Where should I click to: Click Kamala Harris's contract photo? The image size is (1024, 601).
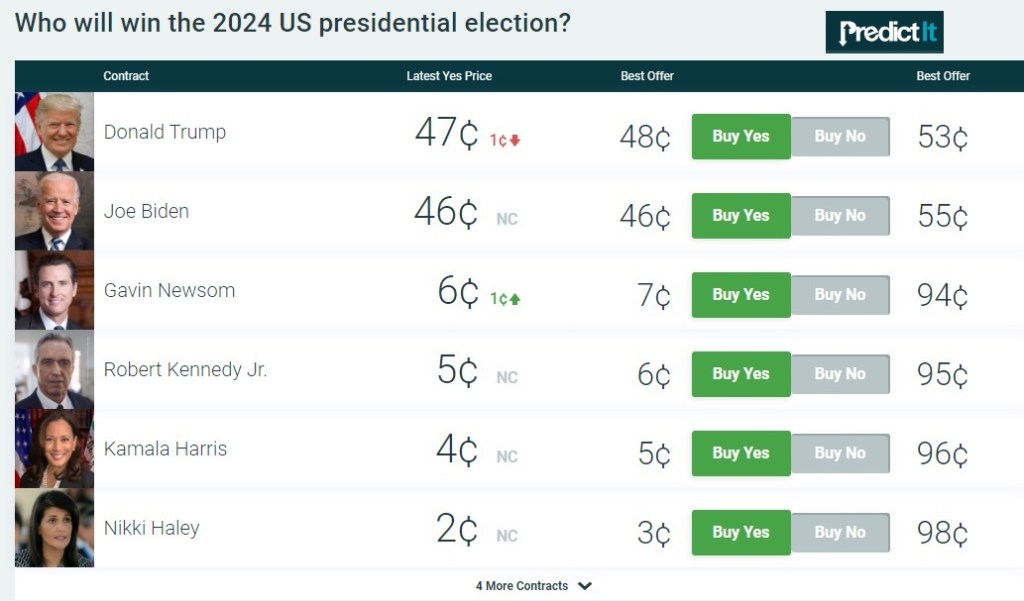coord(55,449)
